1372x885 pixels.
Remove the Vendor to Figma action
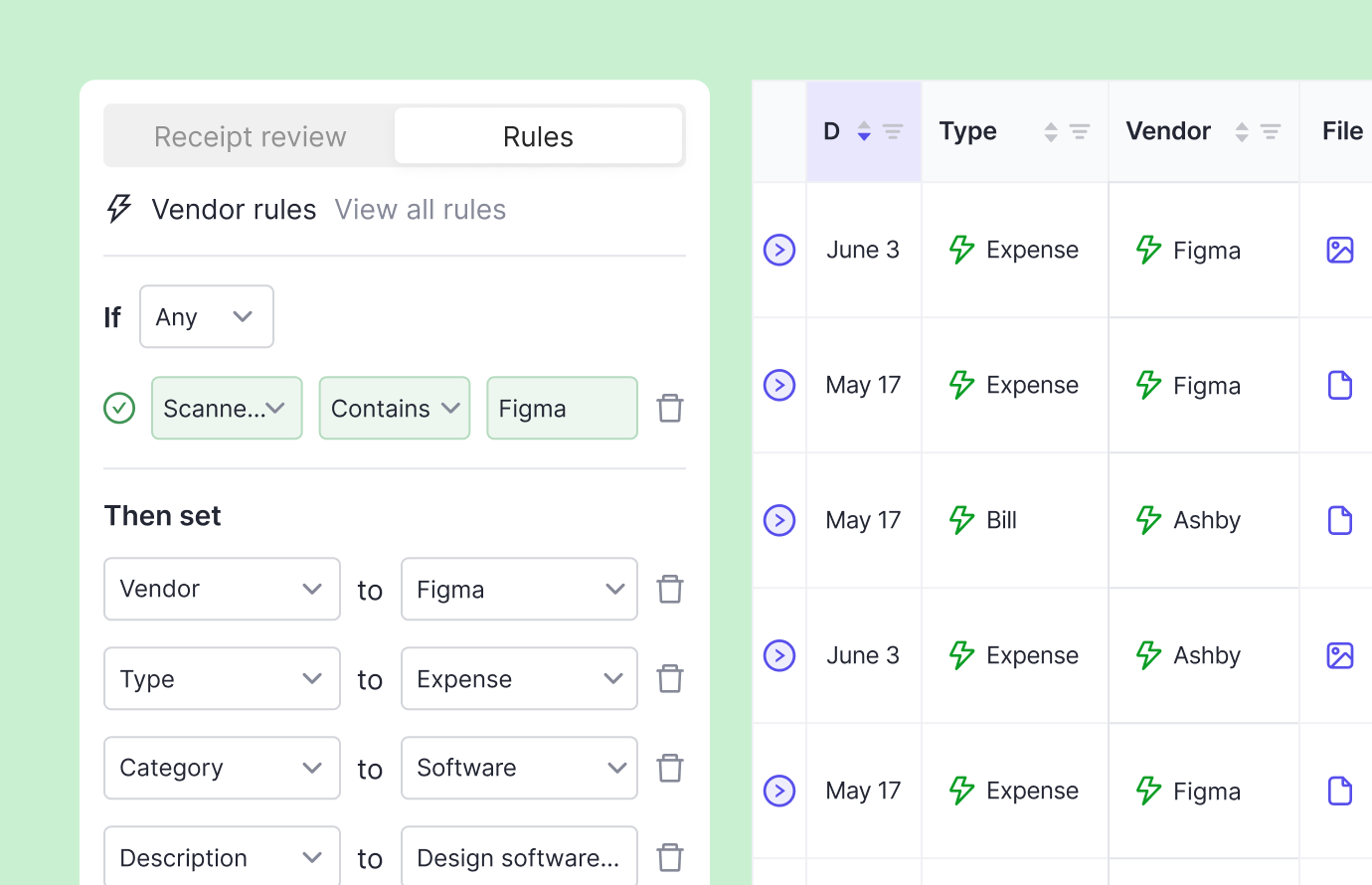click(x=670, y=589)
